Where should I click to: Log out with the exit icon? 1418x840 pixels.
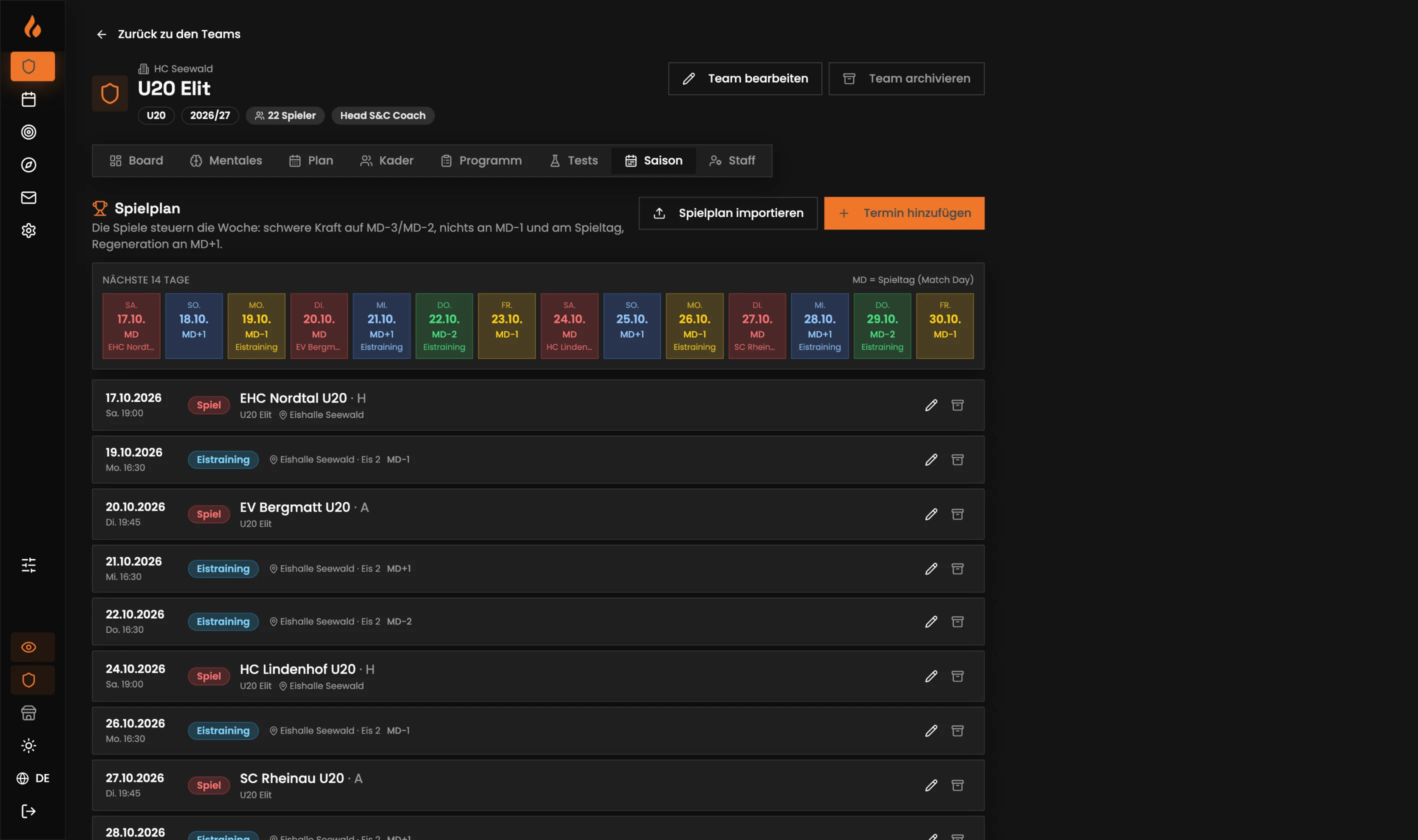pyautogui.click(x=28, y=811)
